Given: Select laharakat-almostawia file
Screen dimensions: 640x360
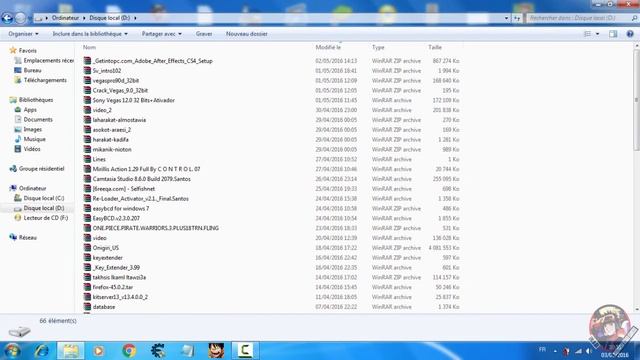Looking at the screenshot, I should point(119,120).
